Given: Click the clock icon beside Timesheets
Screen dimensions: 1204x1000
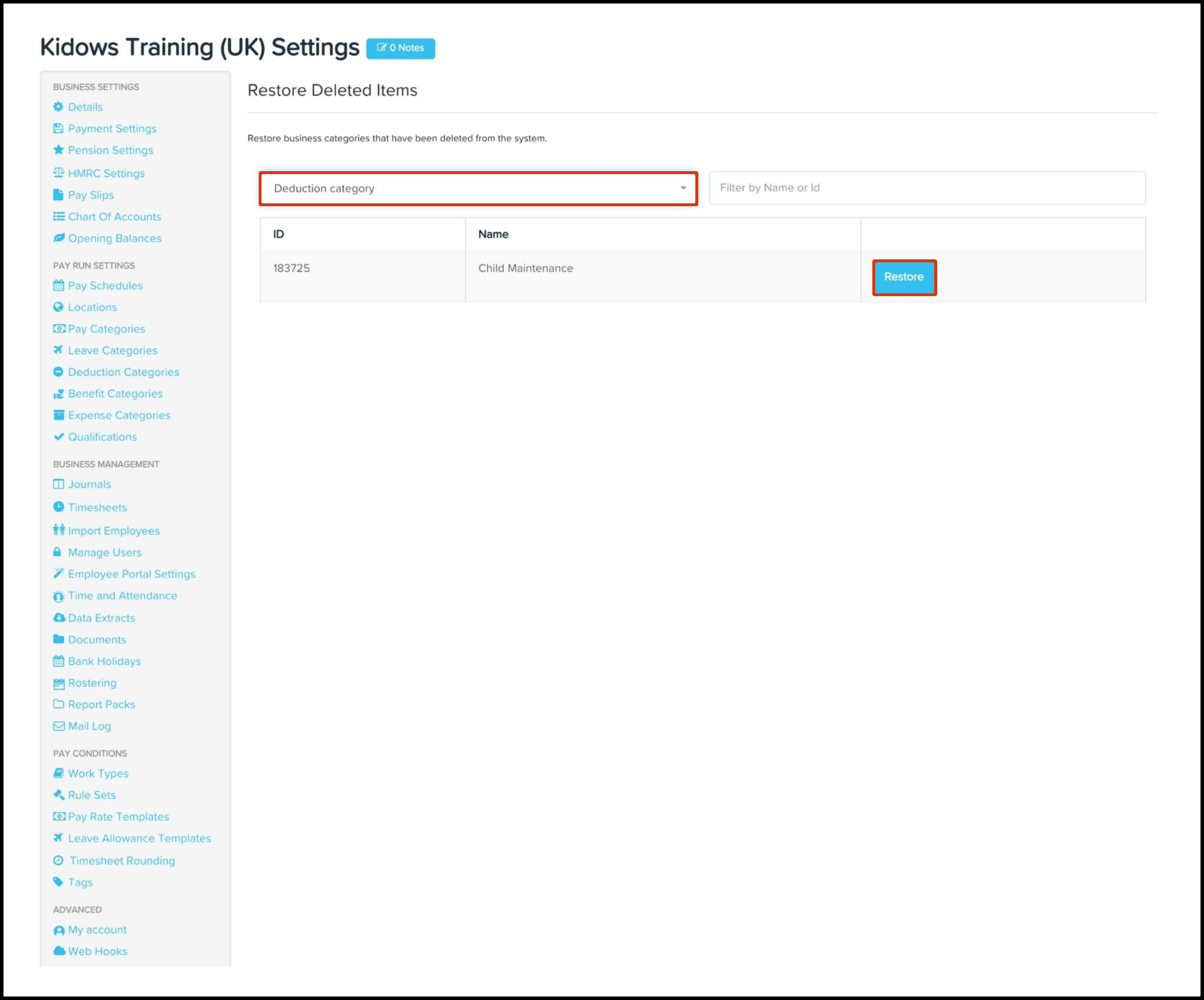Looking at the screenshot, I should pos(58,507).
